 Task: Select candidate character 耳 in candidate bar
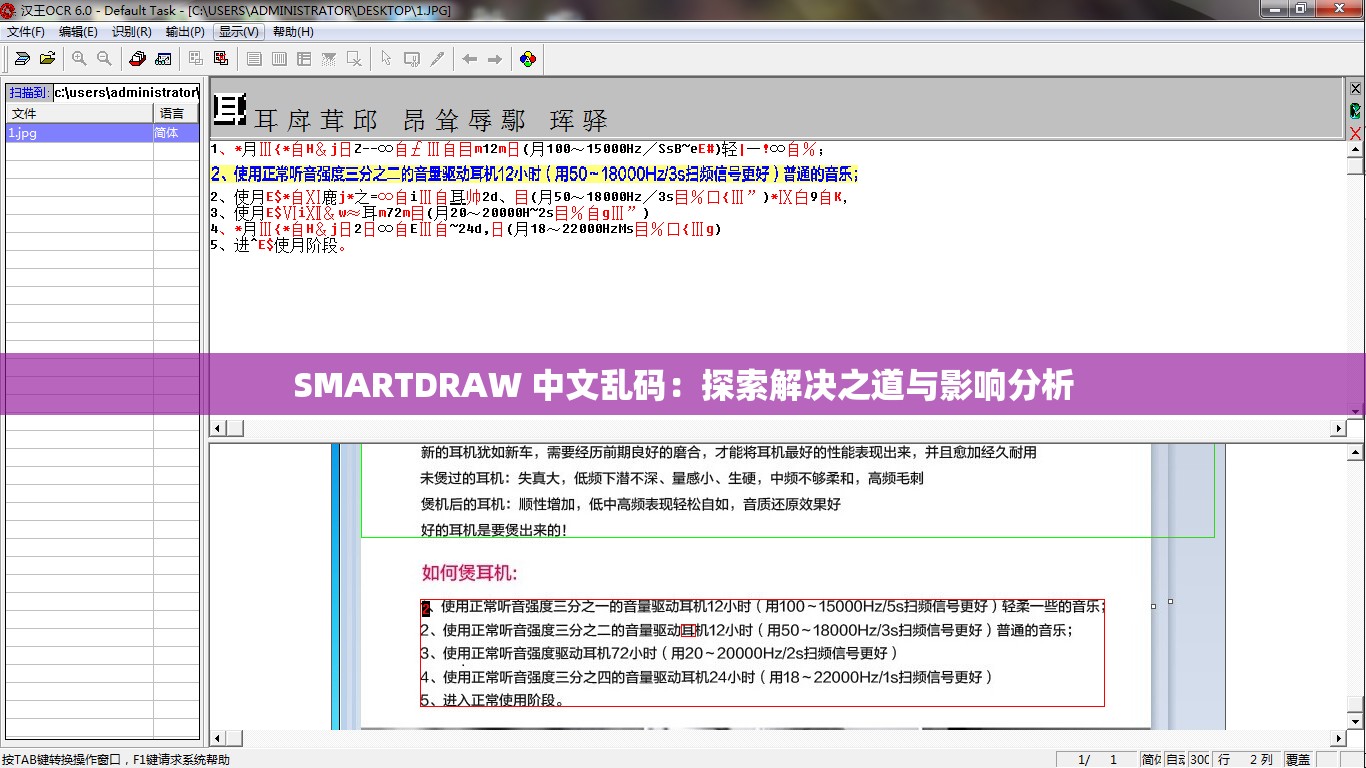[x=266, y=121]
